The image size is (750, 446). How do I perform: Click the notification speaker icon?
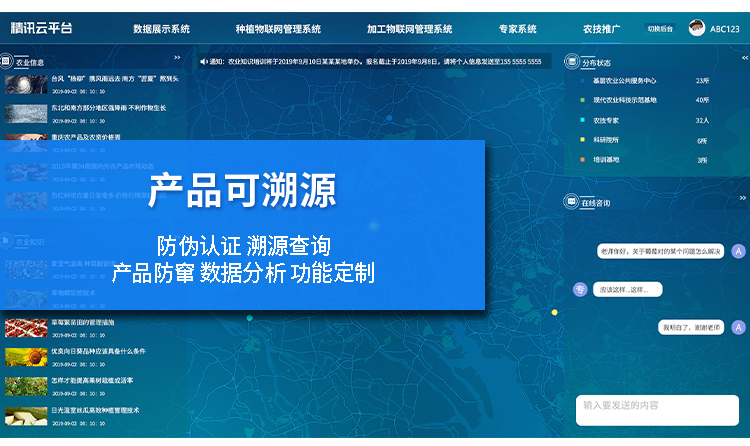203,61
